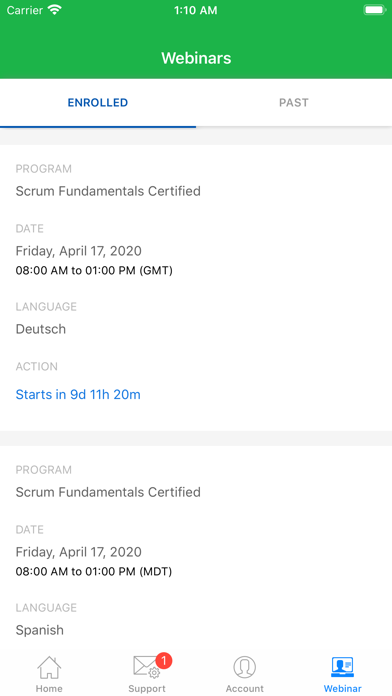Tap the 08:00 AM to 01:00 PM (MDT) time

94,571
